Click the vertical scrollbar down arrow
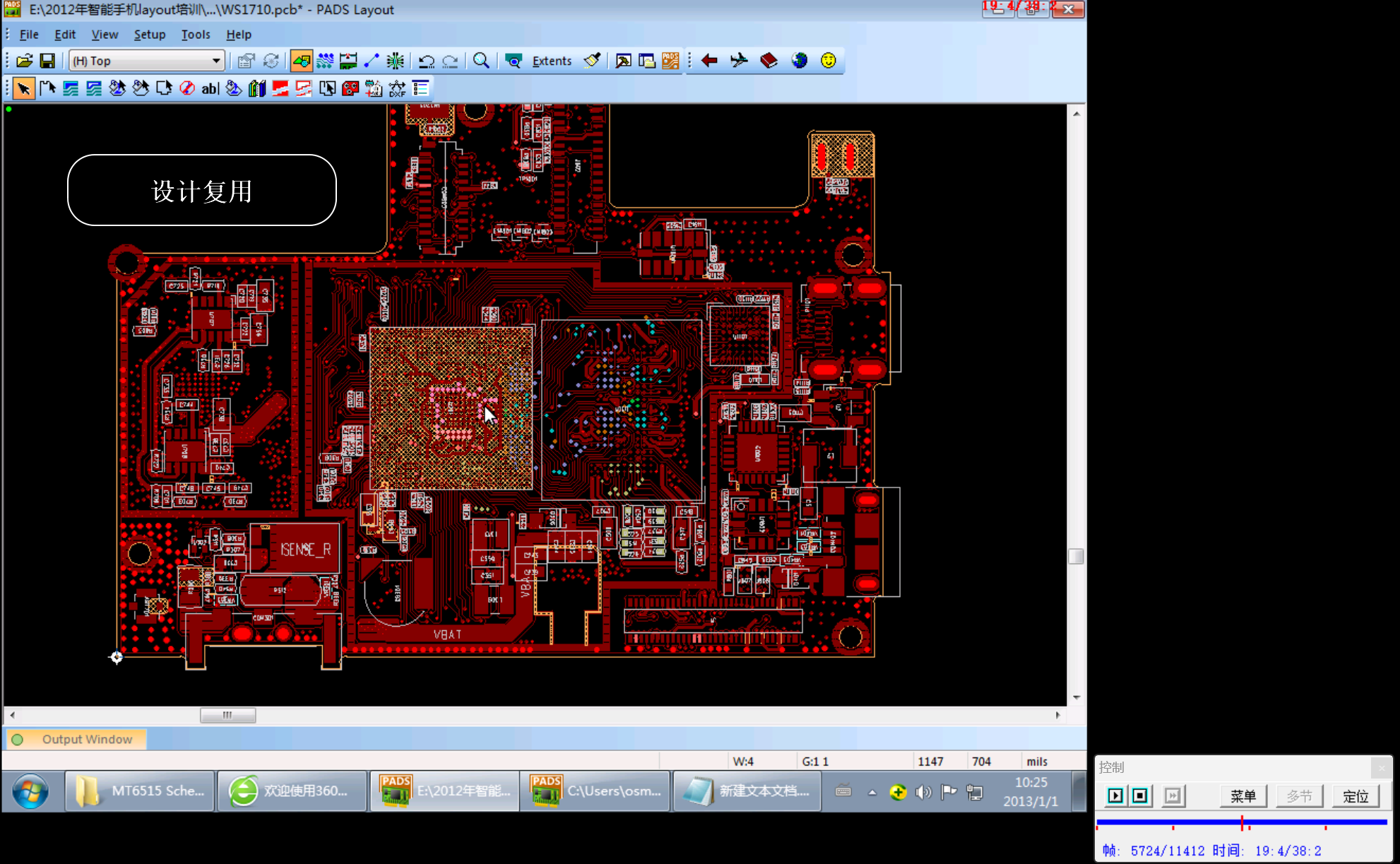The image size is (1400, 864). [x=1076, y=697]
